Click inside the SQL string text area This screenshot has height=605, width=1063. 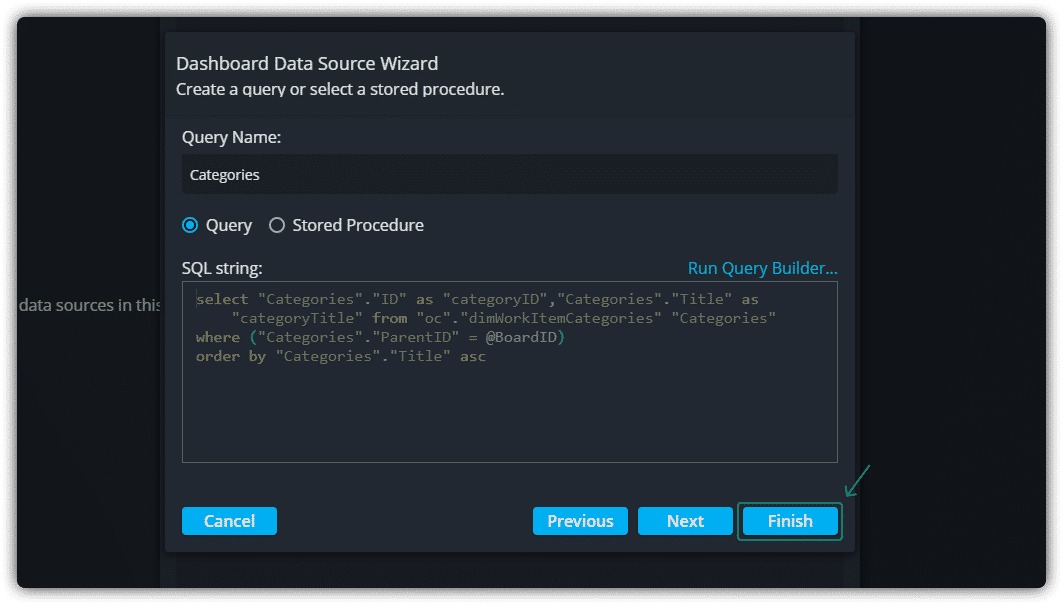pos(509,372)
